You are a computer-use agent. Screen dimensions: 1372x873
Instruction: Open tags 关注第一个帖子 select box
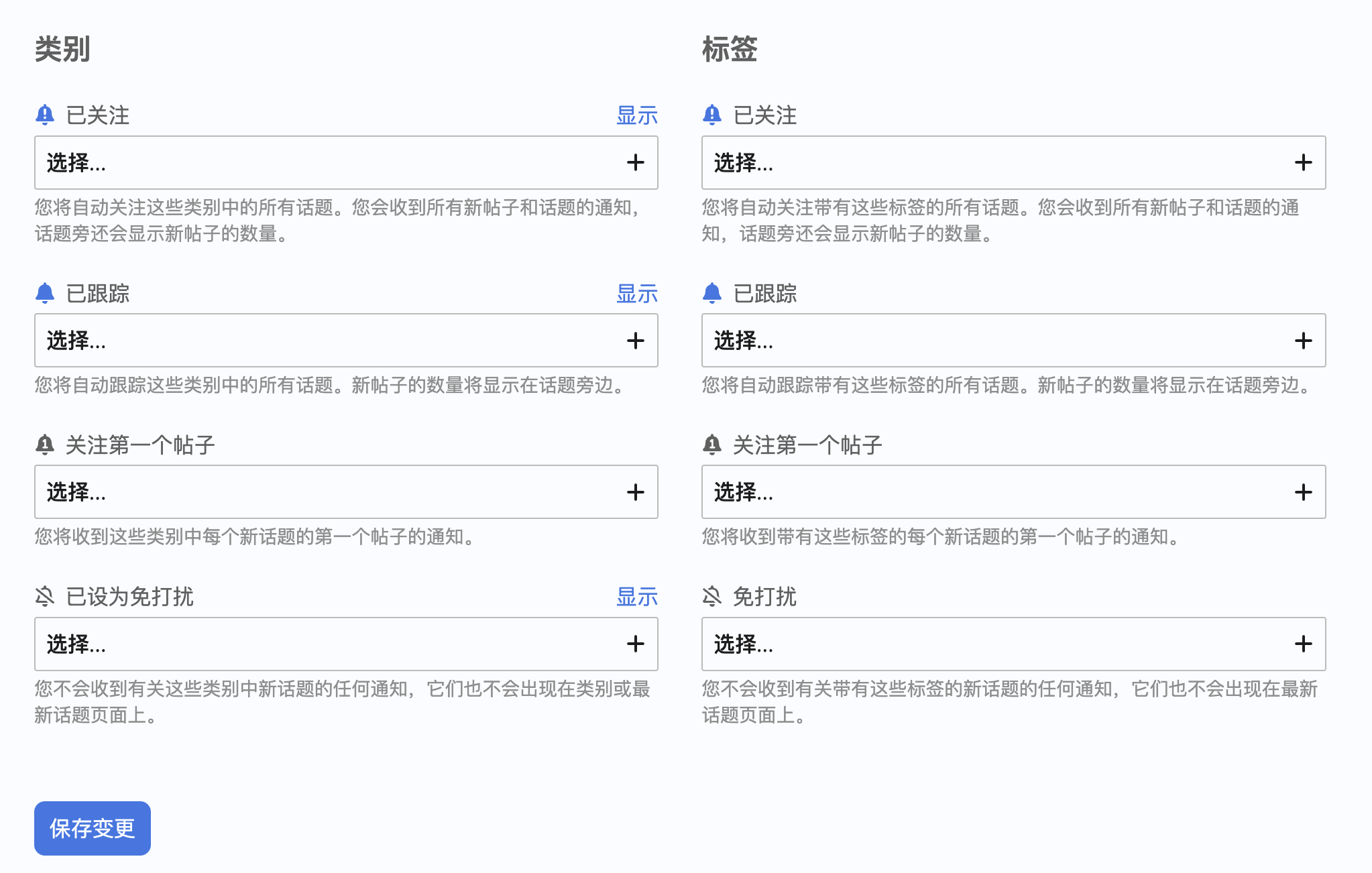(x=1013, y=492)
